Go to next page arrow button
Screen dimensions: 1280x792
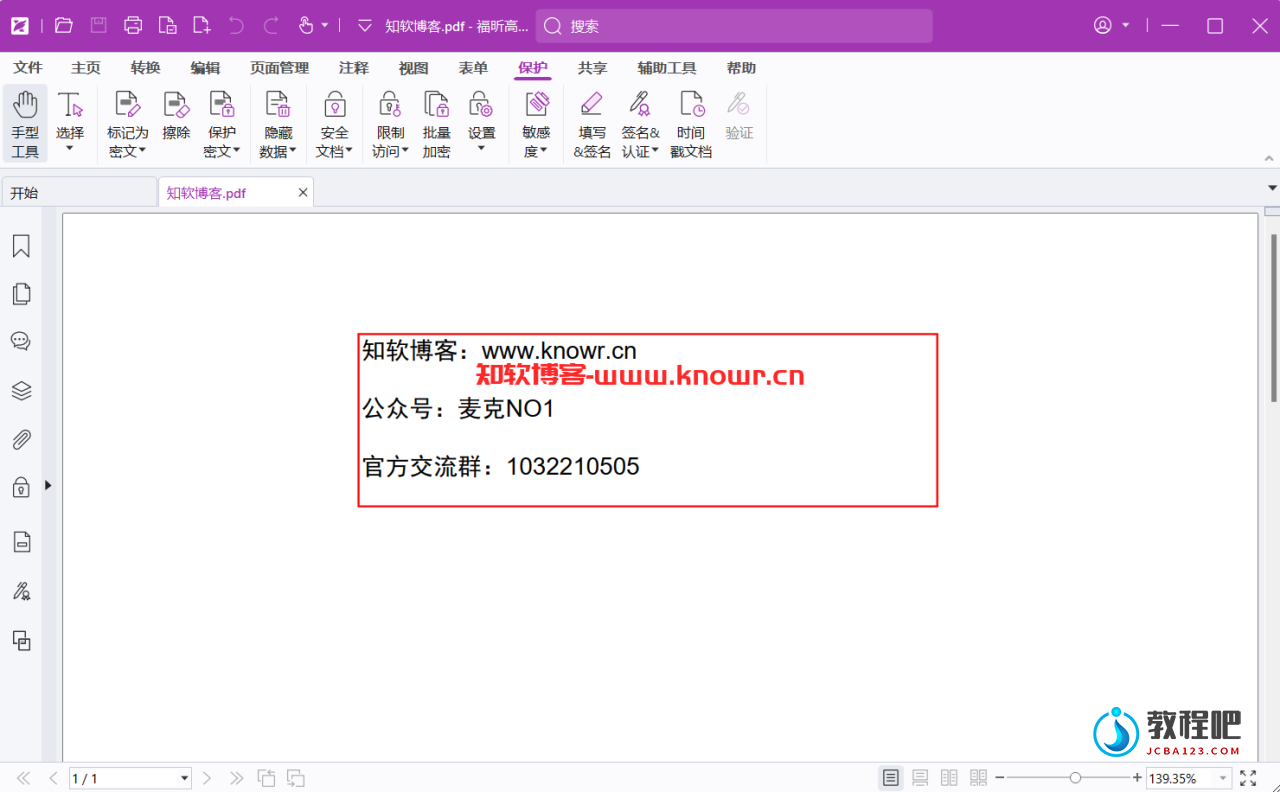(207, 778)
